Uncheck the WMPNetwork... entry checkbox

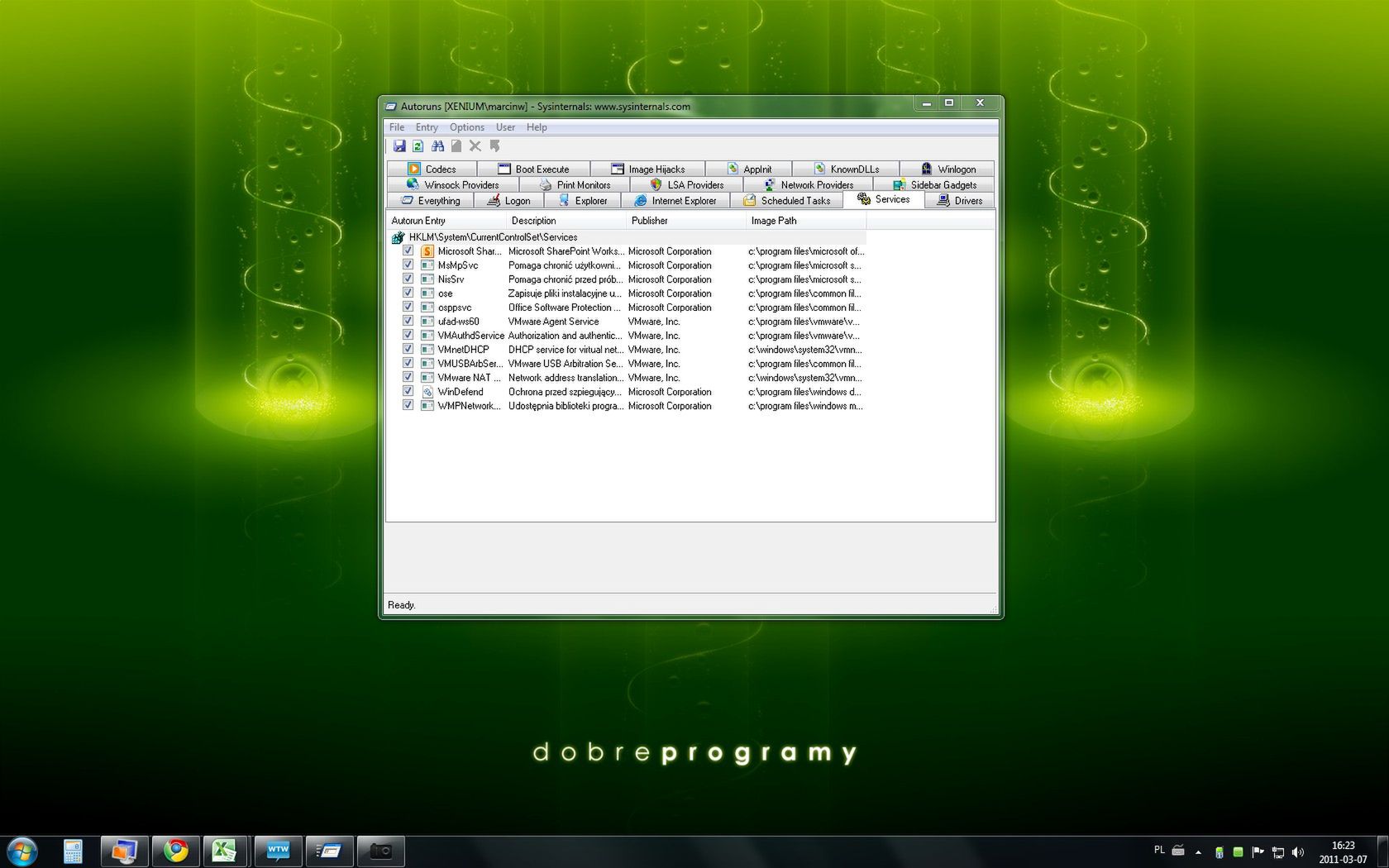[x=408, y=405]
